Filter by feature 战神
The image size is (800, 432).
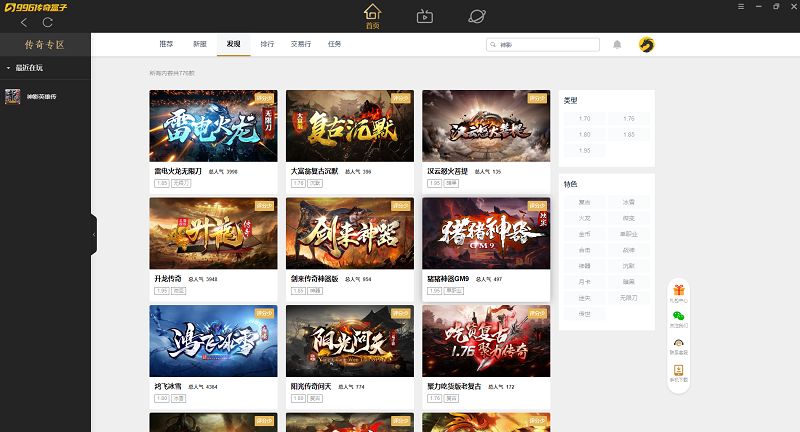click(x=629, y=250)
